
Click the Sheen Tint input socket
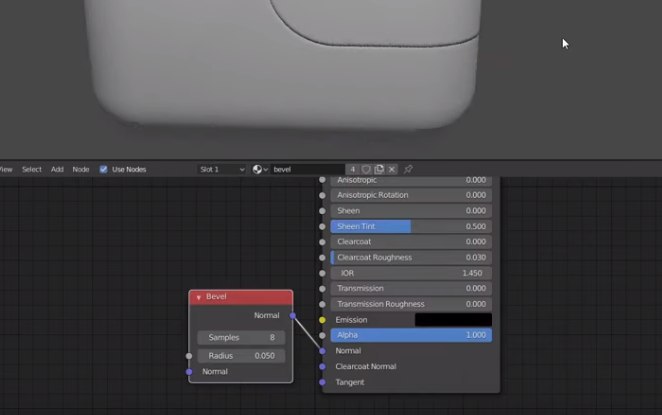[322, 227]
